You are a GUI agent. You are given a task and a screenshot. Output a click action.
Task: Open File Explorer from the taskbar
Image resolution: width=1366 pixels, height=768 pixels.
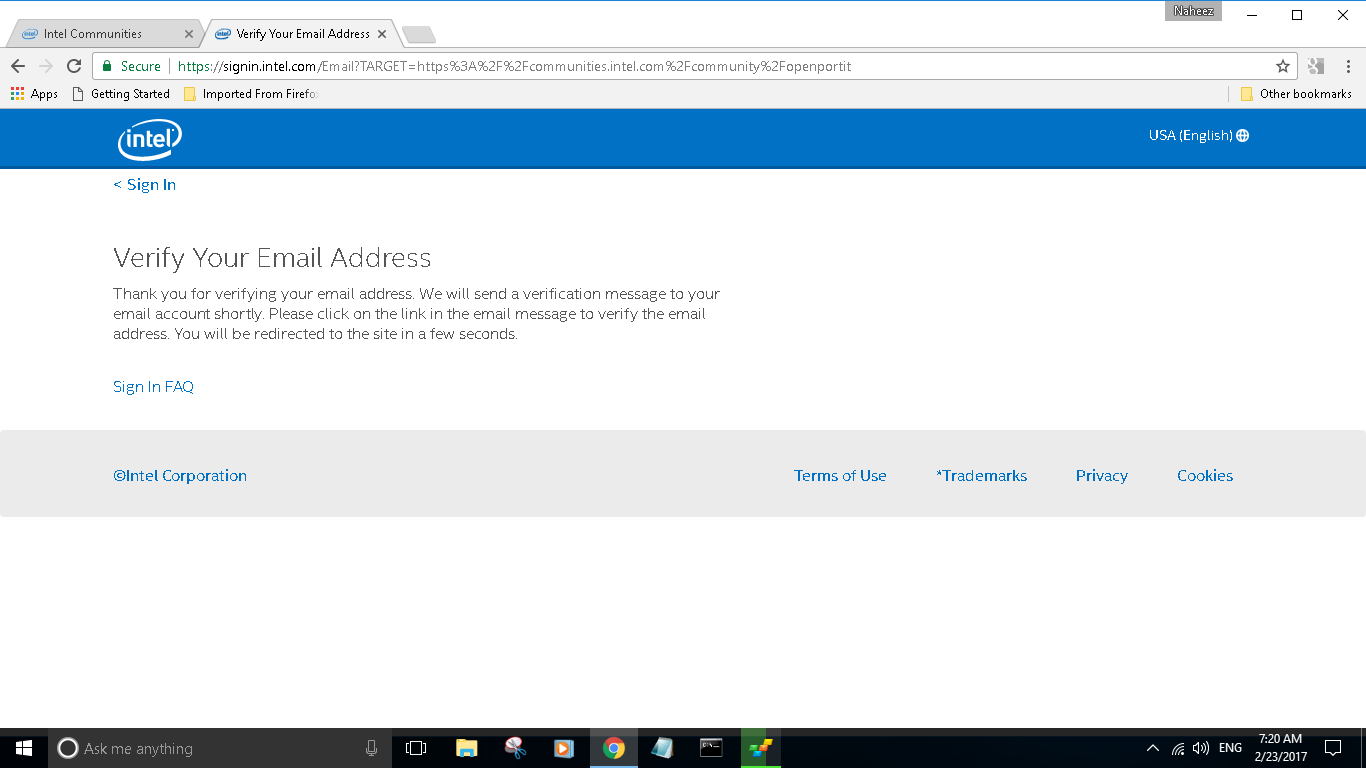point(466,748)
